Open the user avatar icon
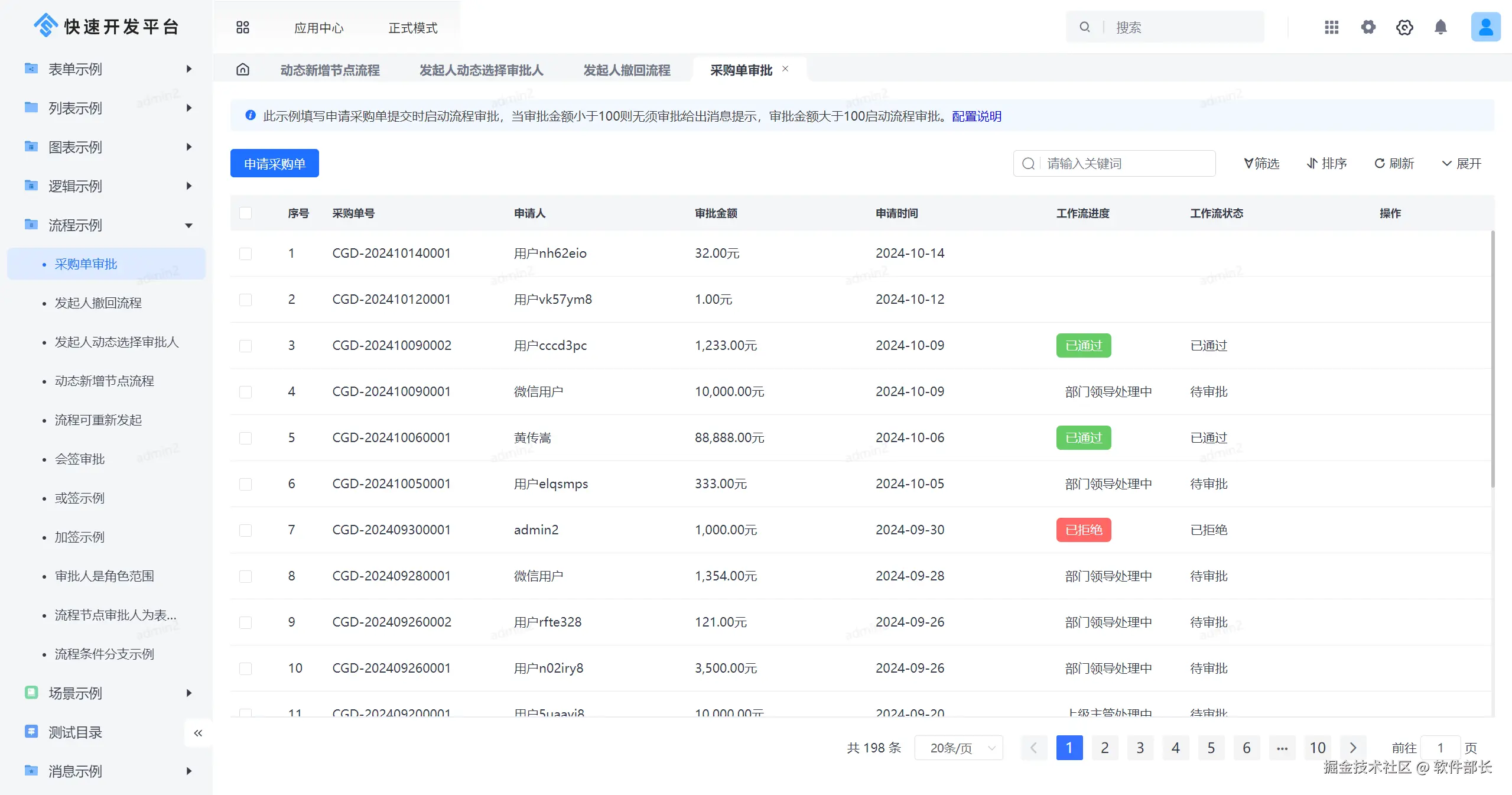Screen dimensions: 1512x795 (x=1485, y=27)
